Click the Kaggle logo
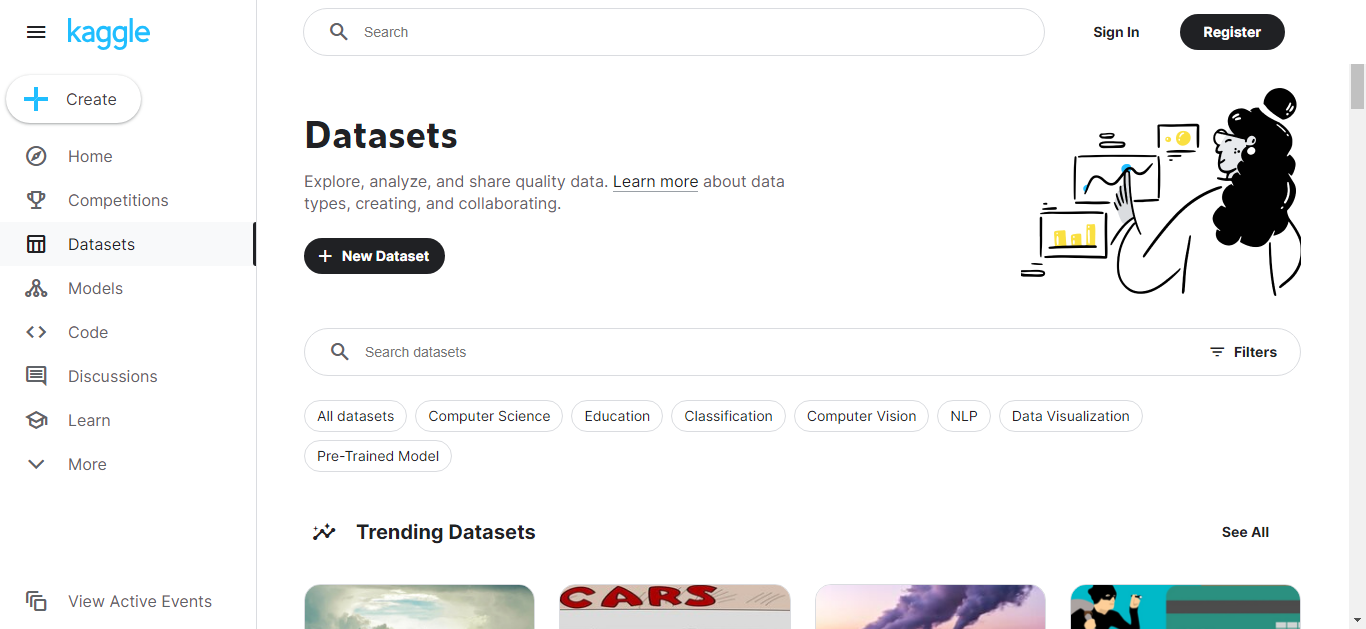This screenshot has height=629, width=1366. coord(108,32)
